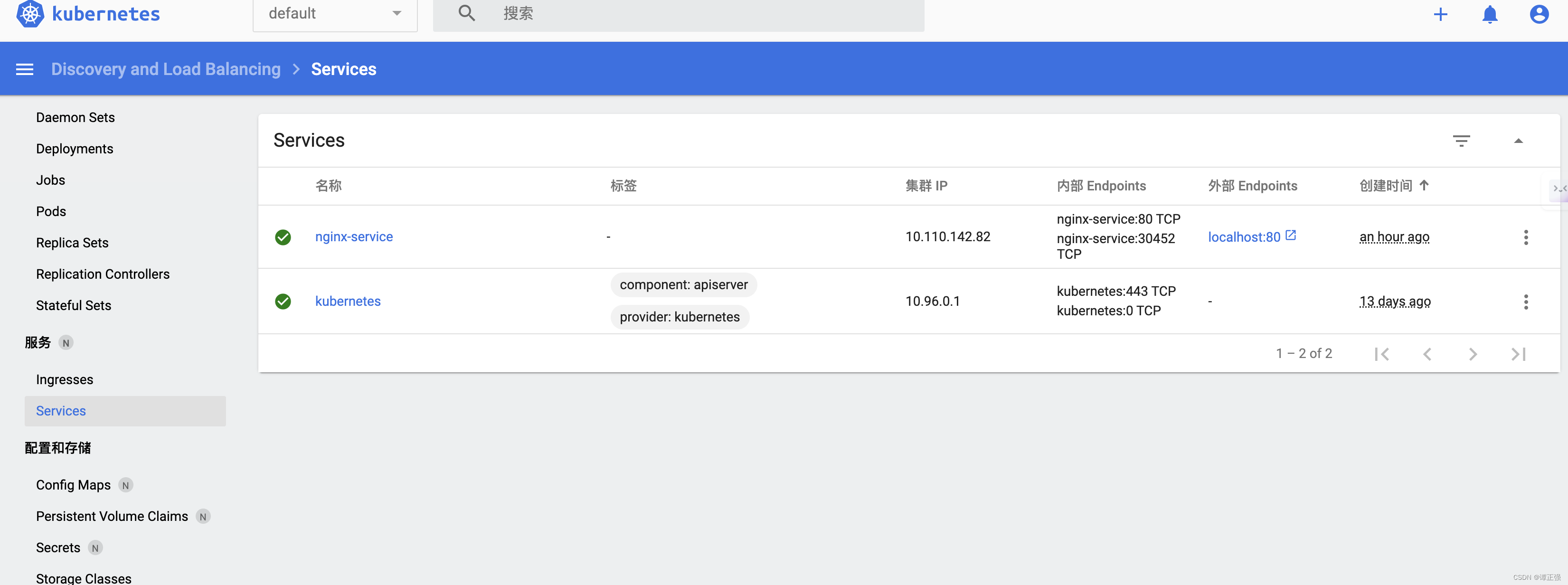Click the 服务 section heading

point(38,343)
